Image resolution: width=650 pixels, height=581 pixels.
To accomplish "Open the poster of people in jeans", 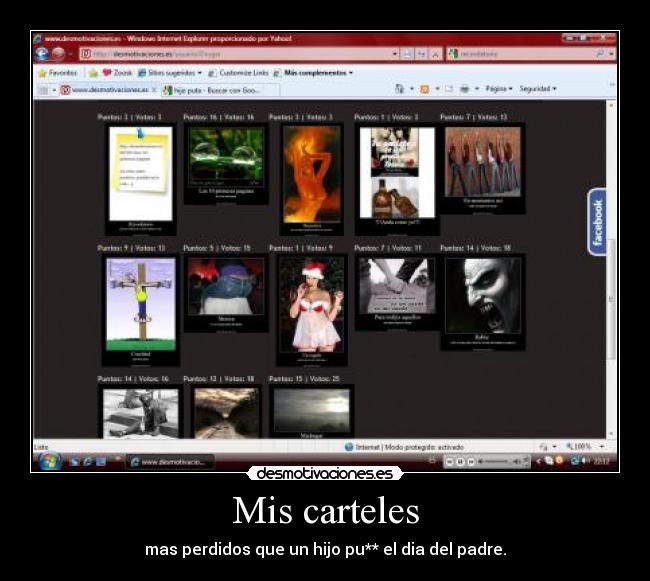I will coord(483,169).
